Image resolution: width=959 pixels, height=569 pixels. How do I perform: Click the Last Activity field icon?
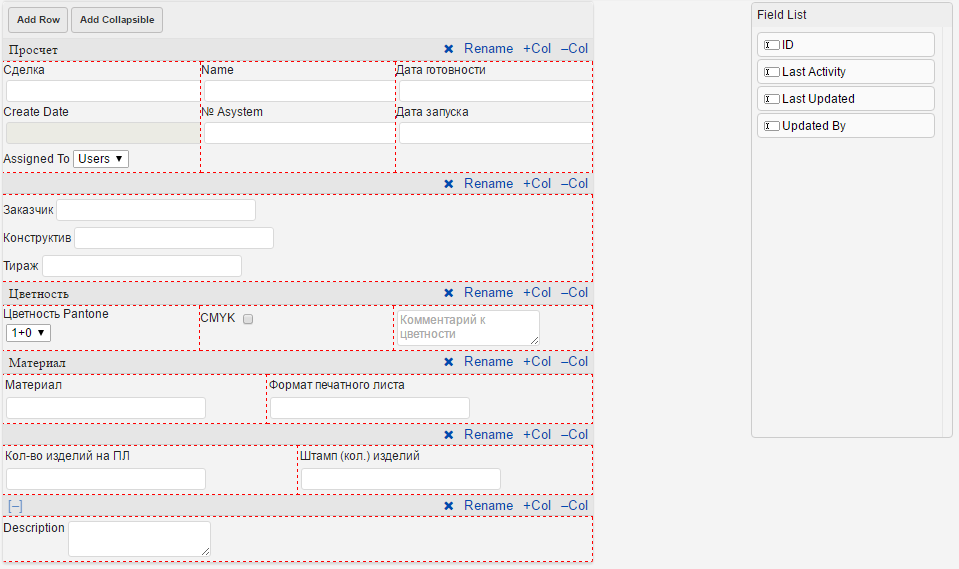coord(772,72)
